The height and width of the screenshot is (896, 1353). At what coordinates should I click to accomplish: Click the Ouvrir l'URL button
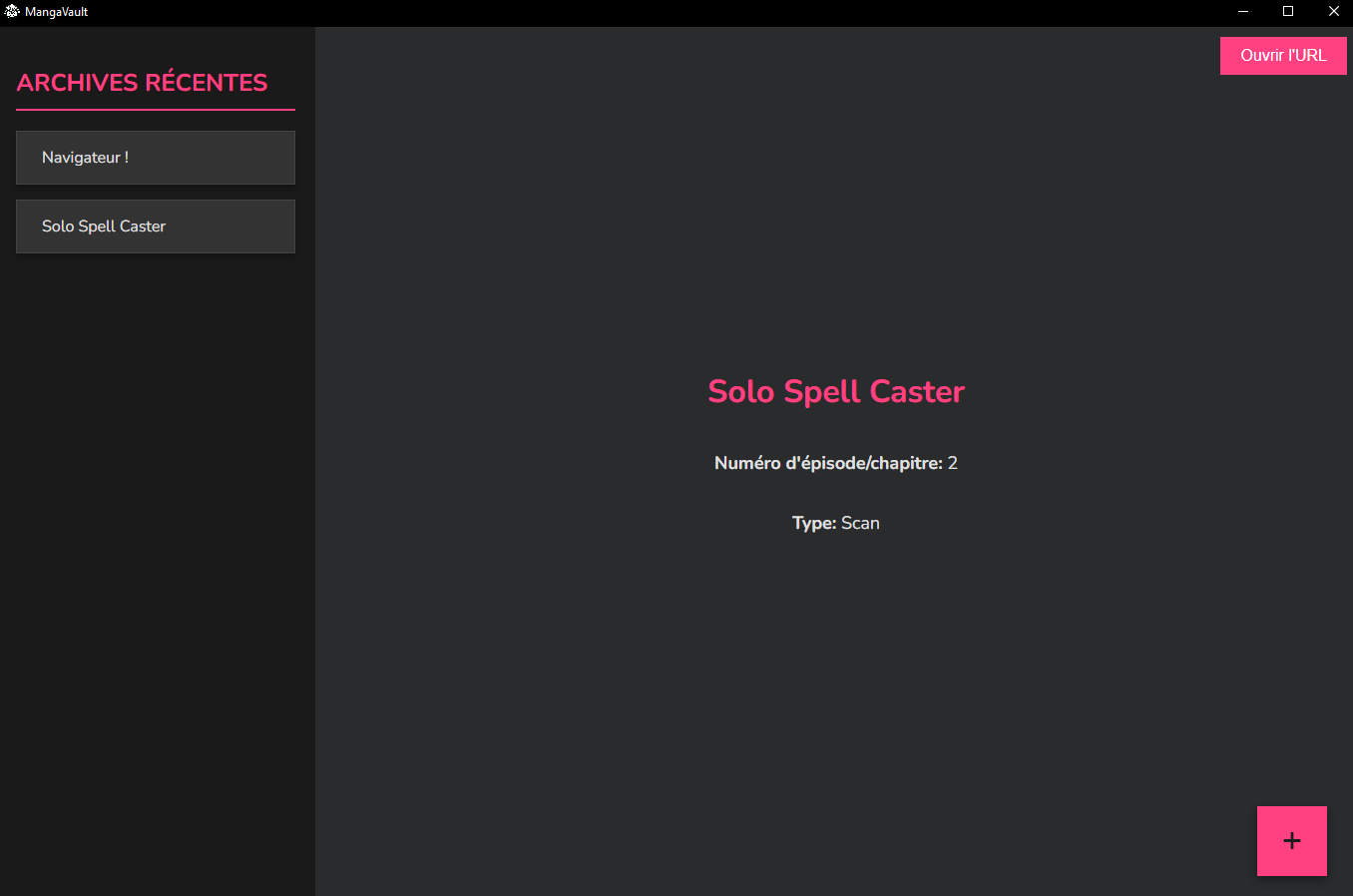point(1283,56)
